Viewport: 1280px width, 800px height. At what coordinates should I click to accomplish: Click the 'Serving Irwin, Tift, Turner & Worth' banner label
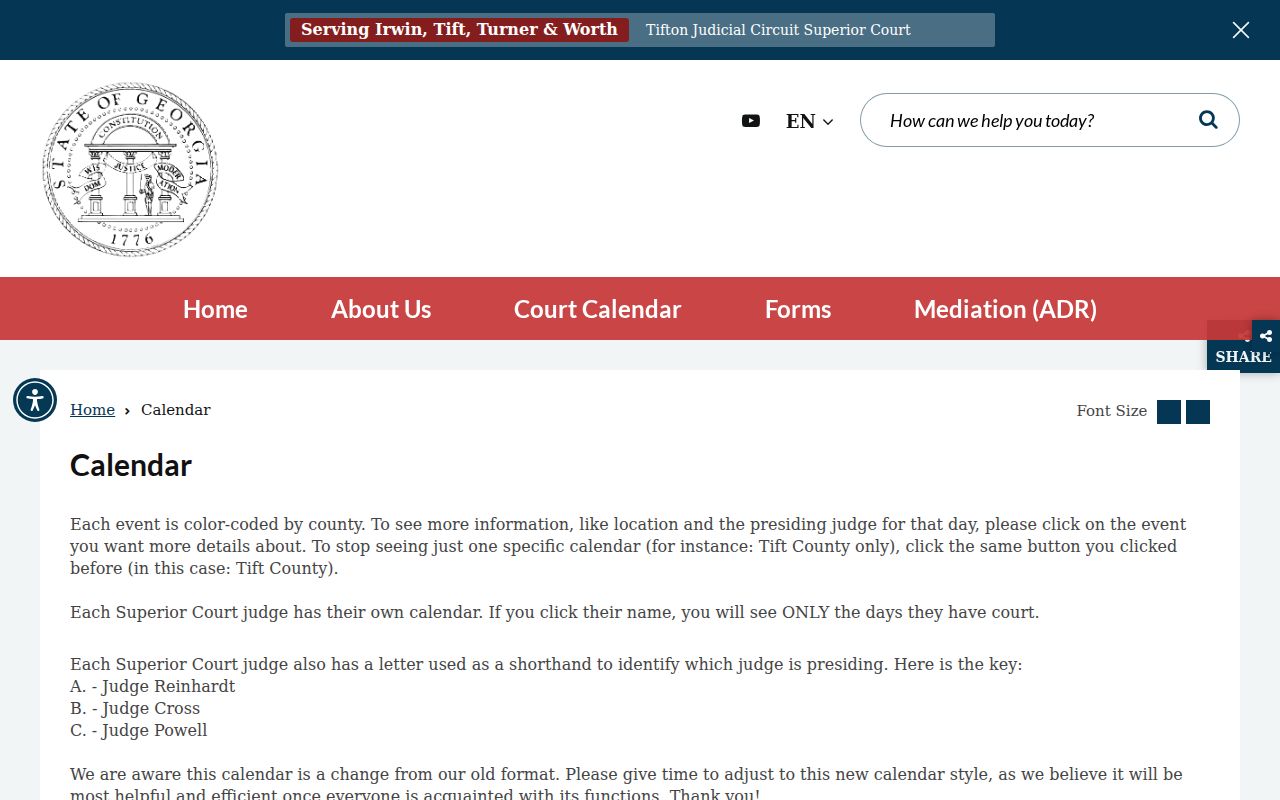coord(459,30)
